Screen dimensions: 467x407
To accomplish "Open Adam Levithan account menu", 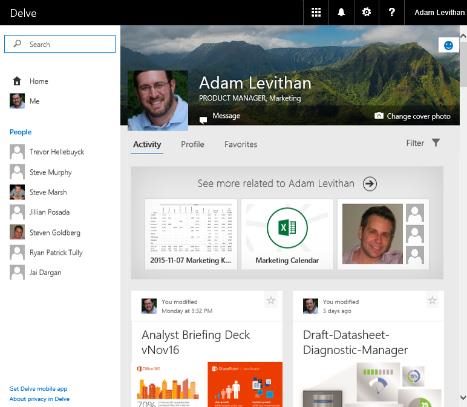I will coord(439,12).
